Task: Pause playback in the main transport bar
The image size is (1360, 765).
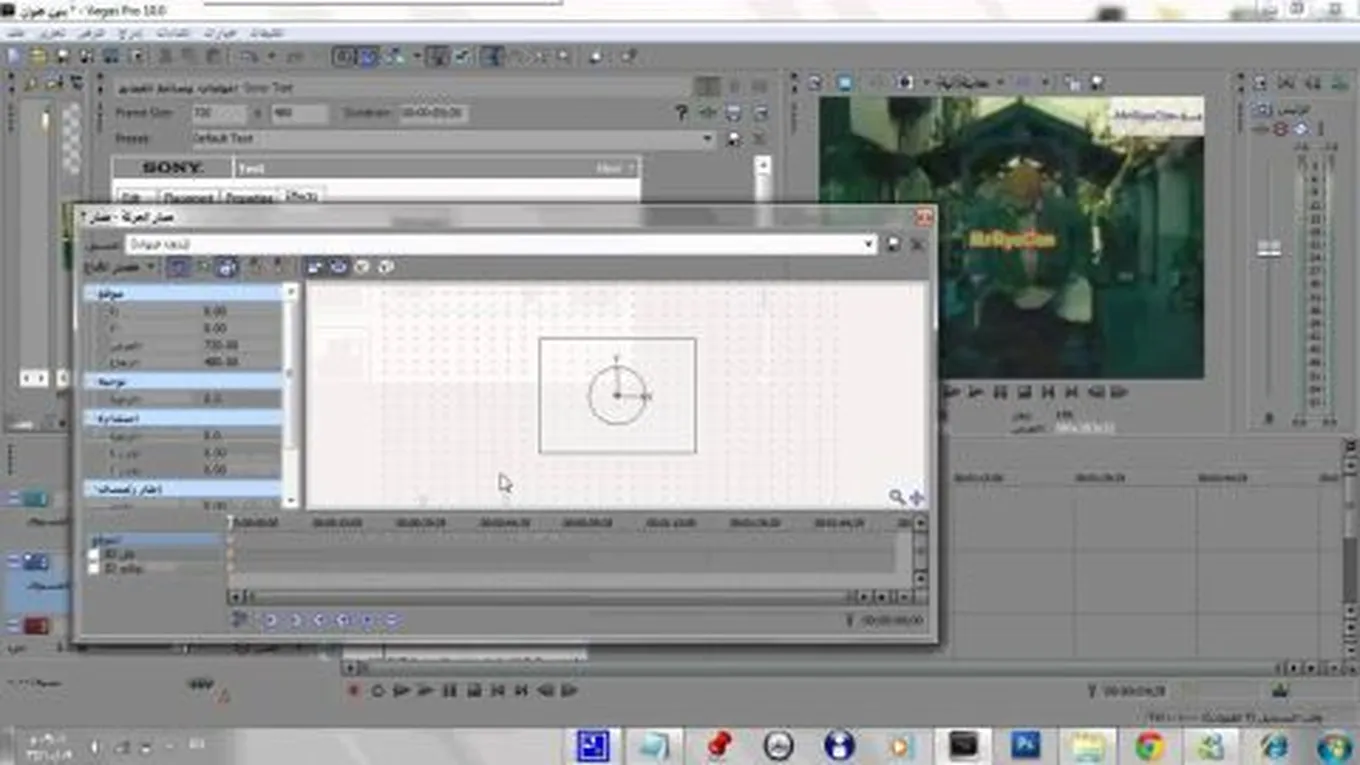Action: pyautogui.click(x=450, y=690)
